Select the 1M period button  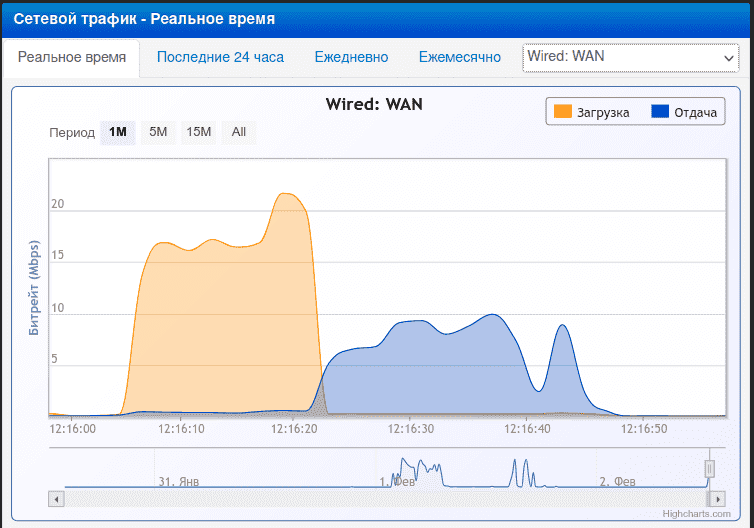(118, 132)
